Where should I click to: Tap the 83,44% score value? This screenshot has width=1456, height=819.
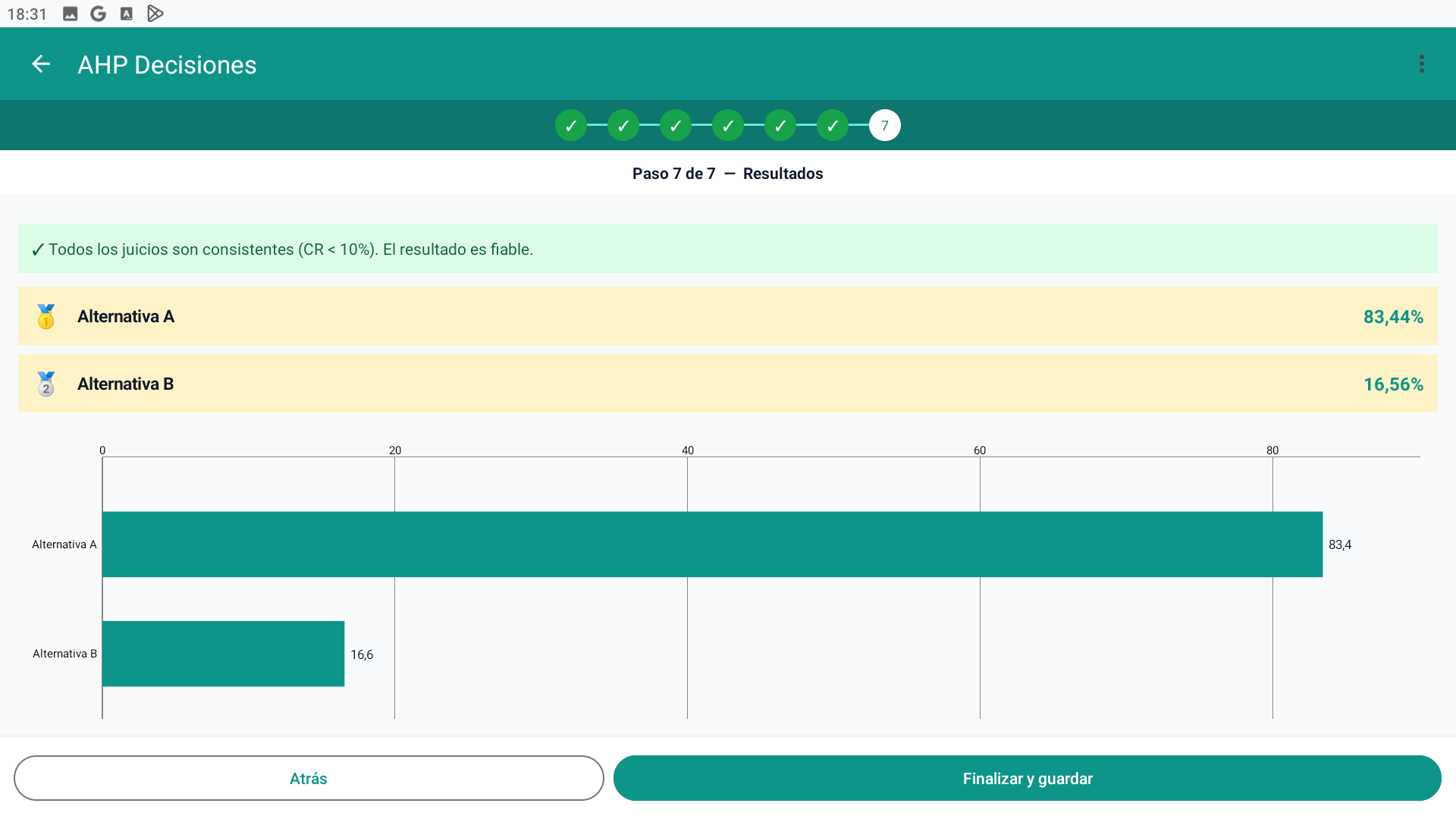point(1393,317)
